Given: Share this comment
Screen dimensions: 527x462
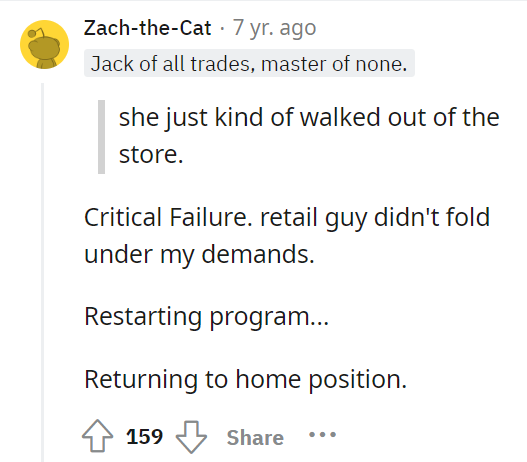Looking at the screenshot, I should pos(255,437).
